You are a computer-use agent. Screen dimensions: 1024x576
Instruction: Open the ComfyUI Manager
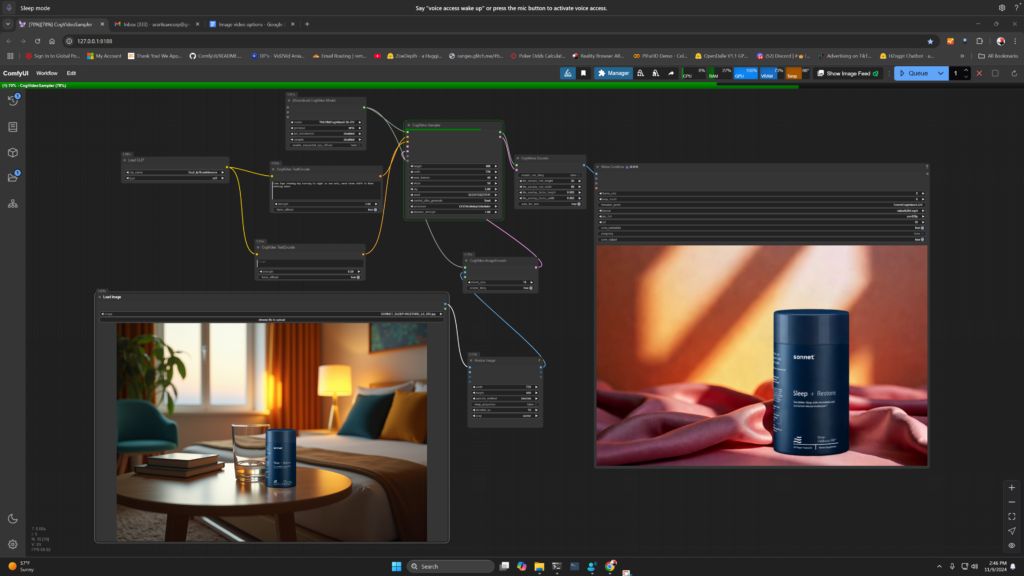[x=613, y=73]
